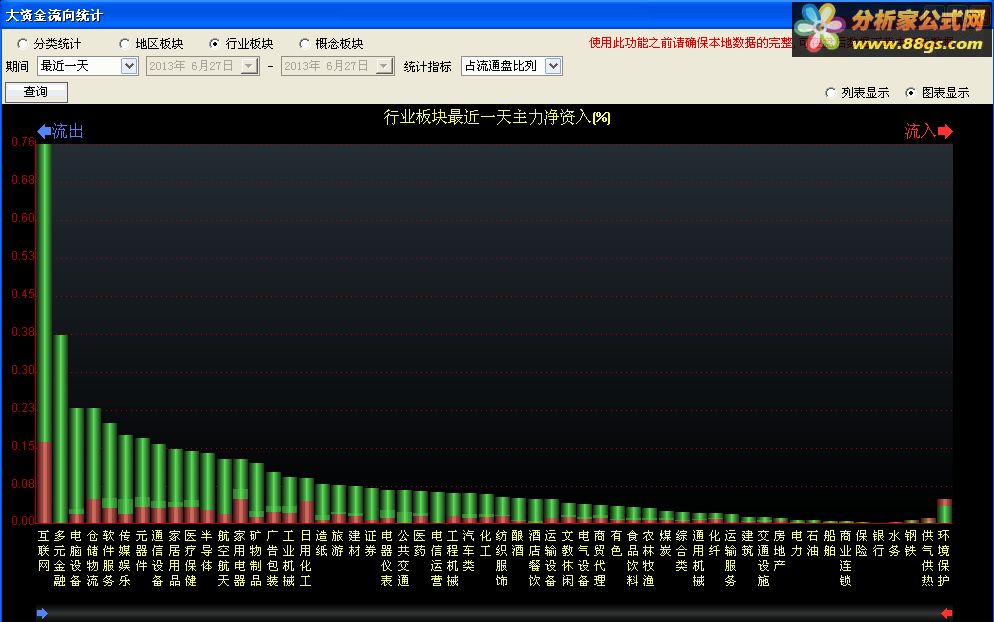Click the 公共交通 axis label
The height and width of the screenshot is (622, 994).
click(x=403, y=559)
